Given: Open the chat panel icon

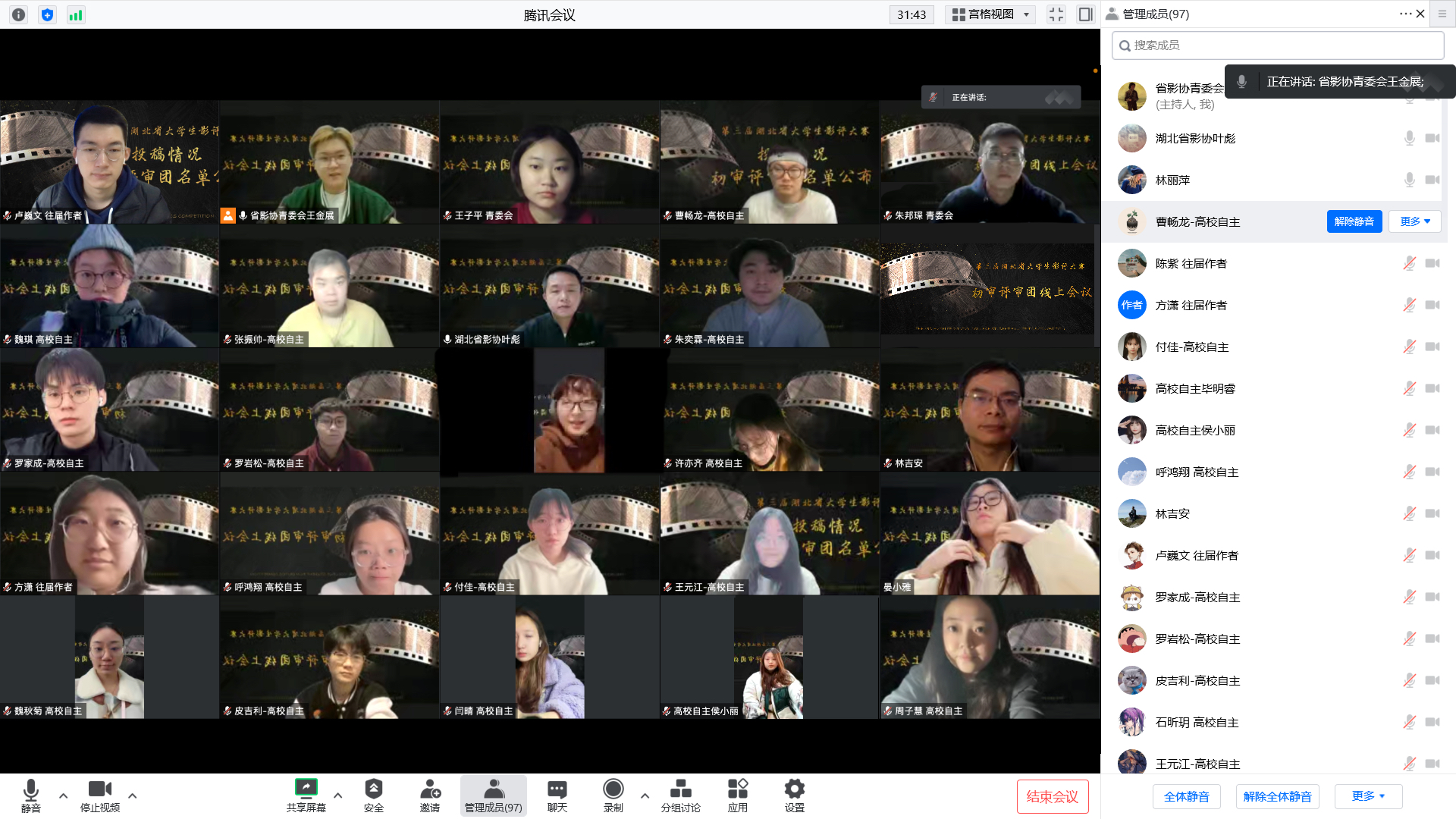Looking at the screenshot, I should (557, 789).
